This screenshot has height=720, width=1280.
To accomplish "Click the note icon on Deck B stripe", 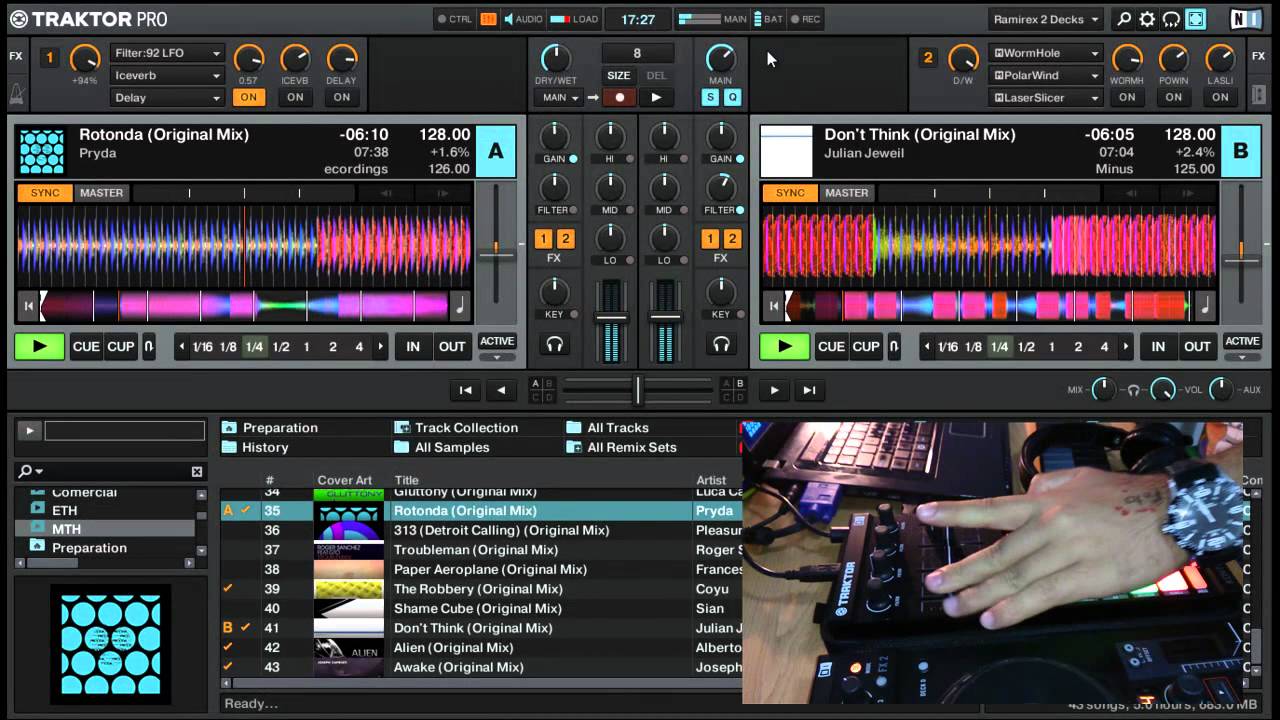I will (1204, 307).
